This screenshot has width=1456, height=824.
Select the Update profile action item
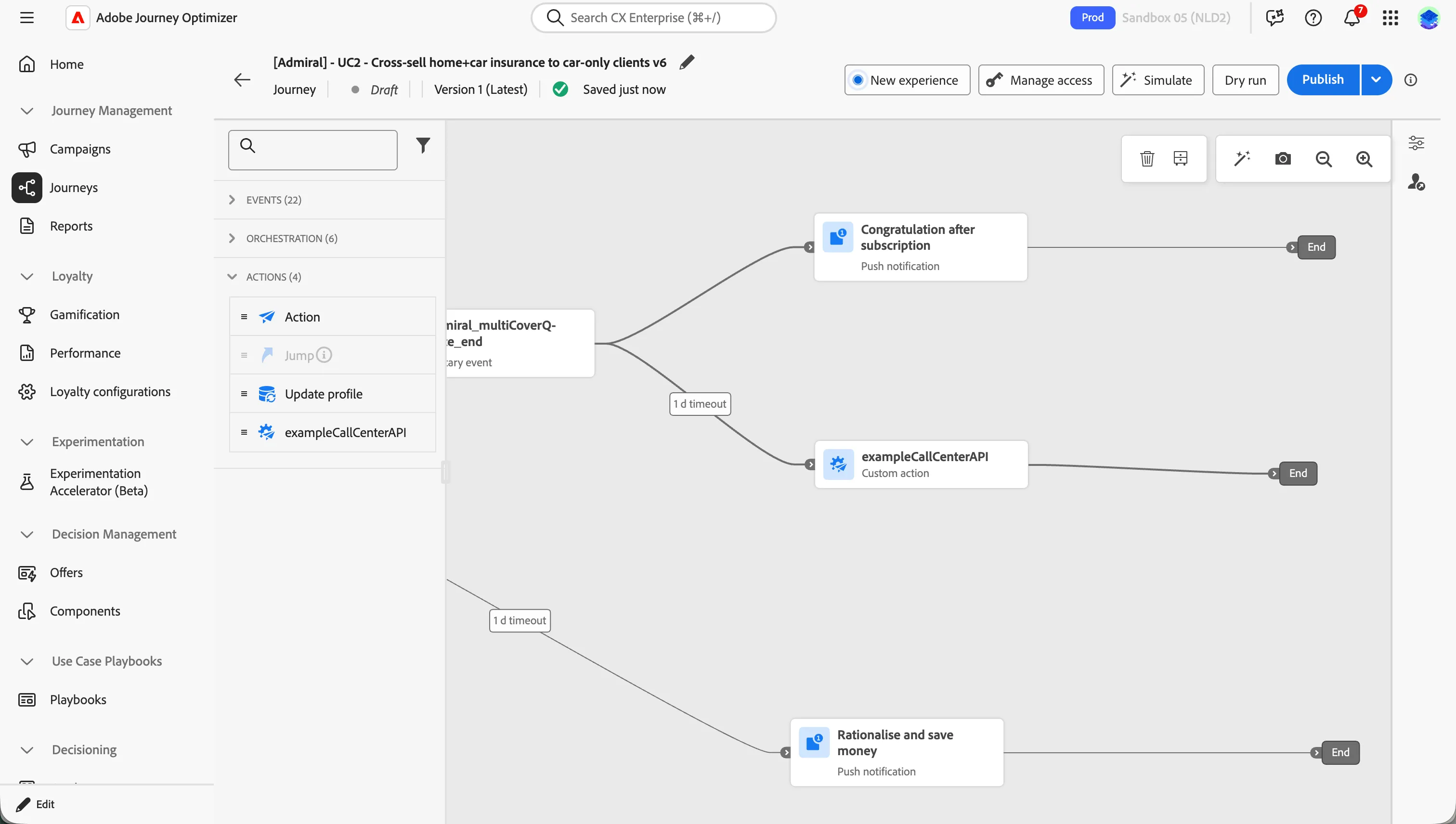332,394
